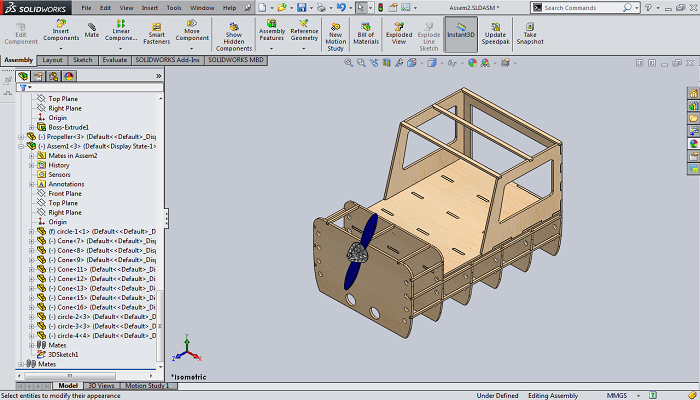Image resolution: width=700 pixels, height=400 pixels.
Task: Click the Edit Component button
Action: click(x=21, y=33)
